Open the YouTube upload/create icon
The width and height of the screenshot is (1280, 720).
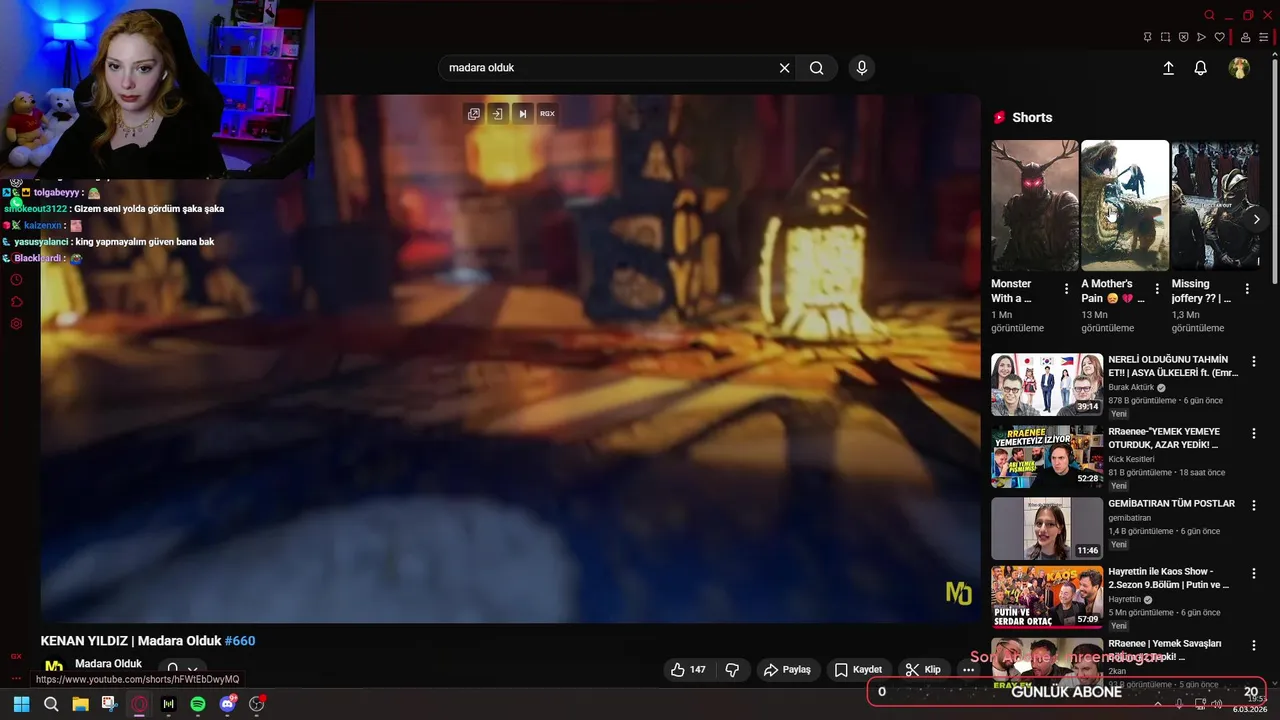tap(1168, 68)
